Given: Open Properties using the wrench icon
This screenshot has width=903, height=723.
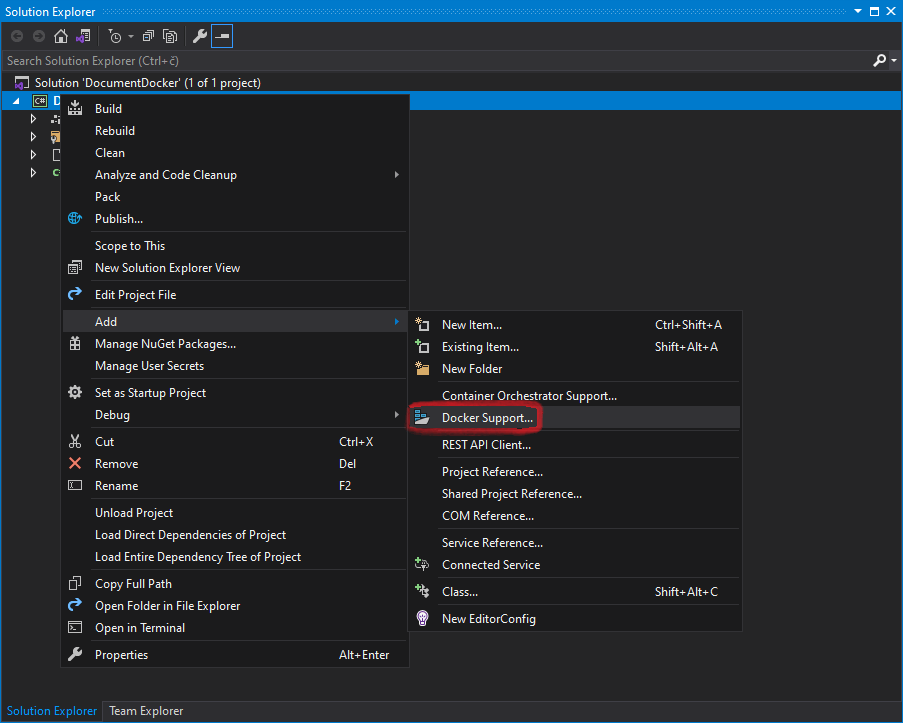Looking at the screenshot, I should click(199, 35).
